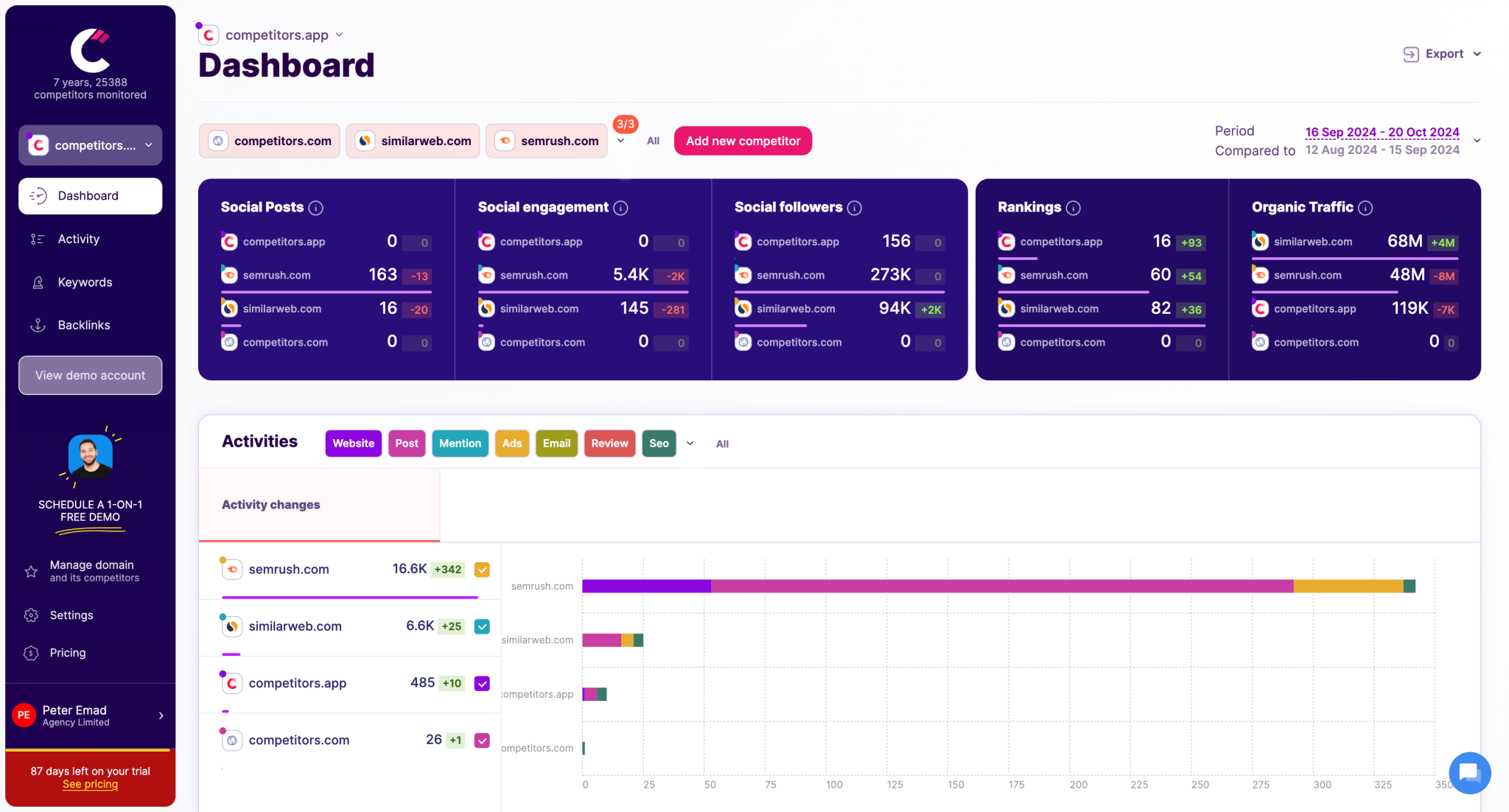This screenshot has width=1509, height=812.
Task: Uncheck the semrush.com activity checkbox
Action: click(x=482, y=570)
